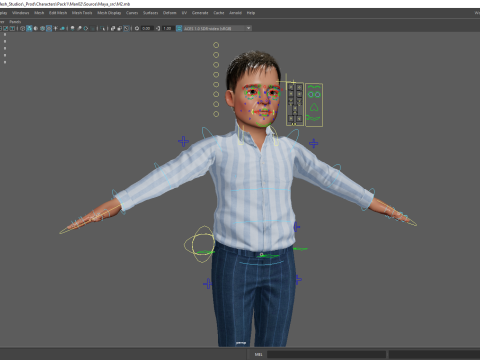This screenshot has height=360, width=480.
Task: Toggle screen space ambient occlusion
Action: point(72,29)
